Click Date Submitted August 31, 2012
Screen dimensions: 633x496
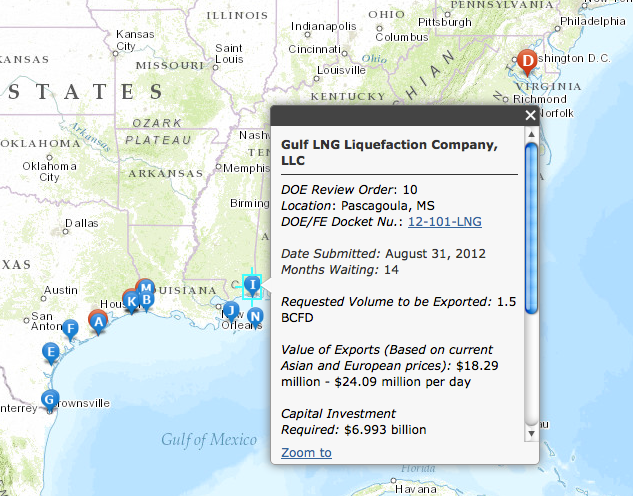tap(383, 253)
